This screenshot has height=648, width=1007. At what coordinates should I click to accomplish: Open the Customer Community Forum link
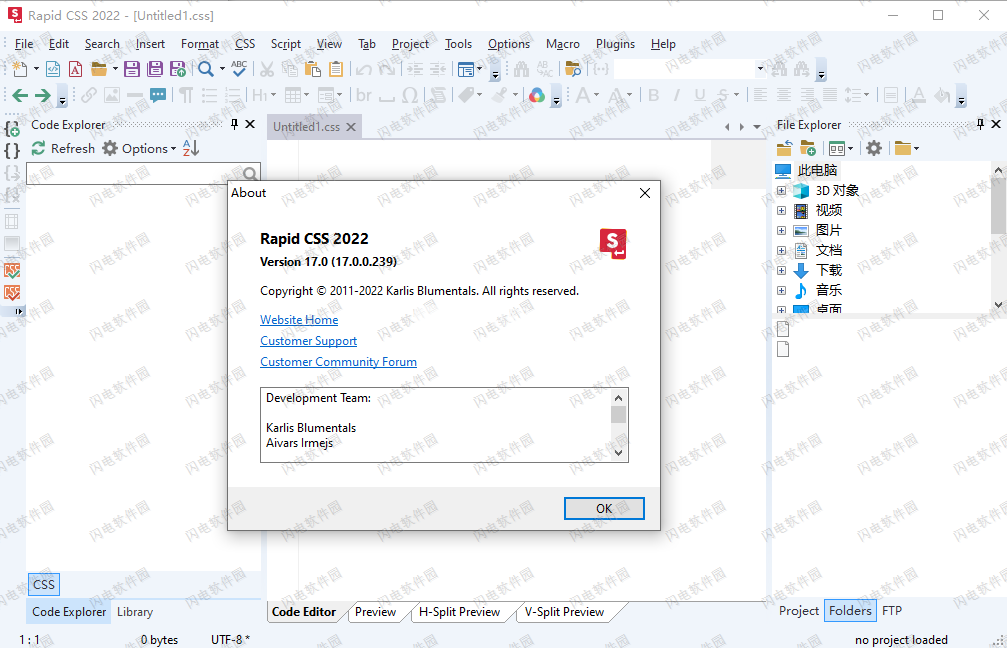coord(338,362)
